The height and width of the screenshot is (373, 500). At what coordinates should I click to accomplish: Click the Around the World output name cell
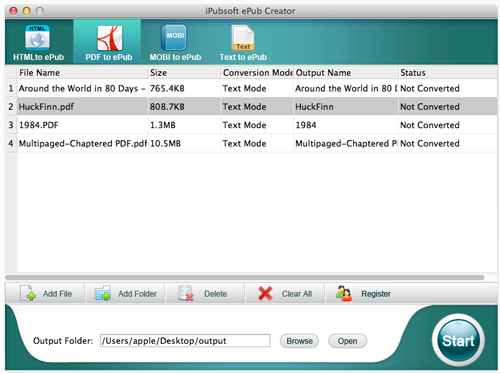point(346,88)
